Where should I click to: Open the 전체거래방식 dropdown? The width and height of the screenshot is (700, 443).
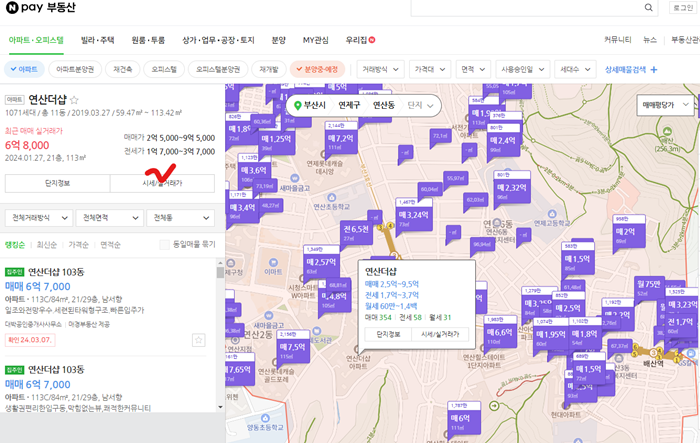tap(39, 218)
